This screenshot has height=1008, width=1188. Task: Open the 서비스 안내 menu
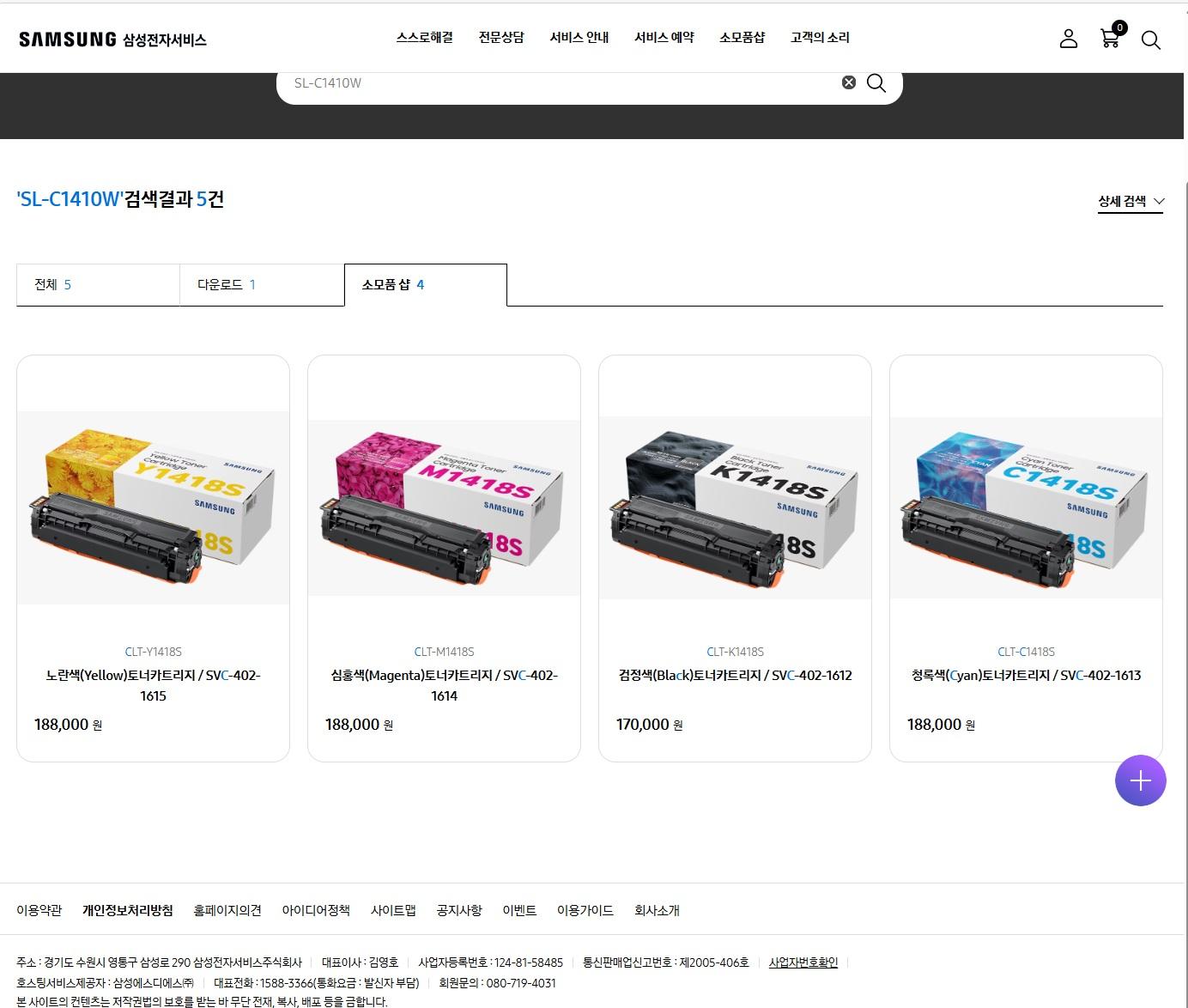pyautogui.click(x=579, y=38)
